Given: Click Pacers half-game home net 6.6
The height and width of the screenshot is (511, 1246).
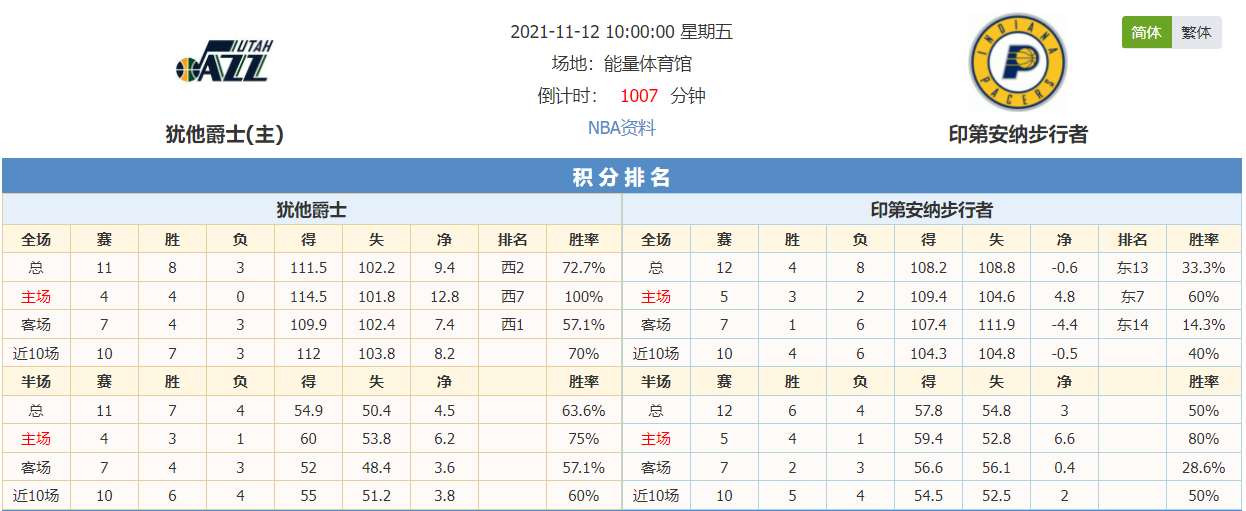Looking at the screenshot, I should (1065, 439).
